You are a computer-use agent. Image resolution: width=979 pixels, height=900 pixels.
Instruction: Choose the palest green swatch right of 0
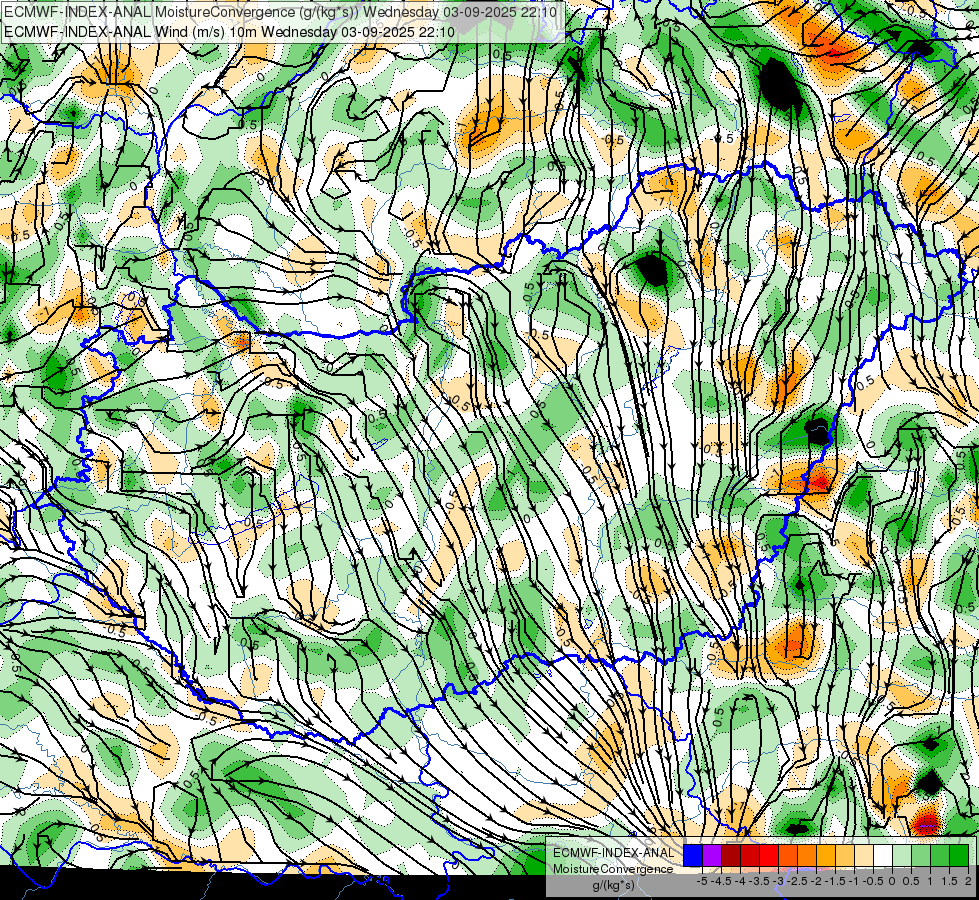902,856
